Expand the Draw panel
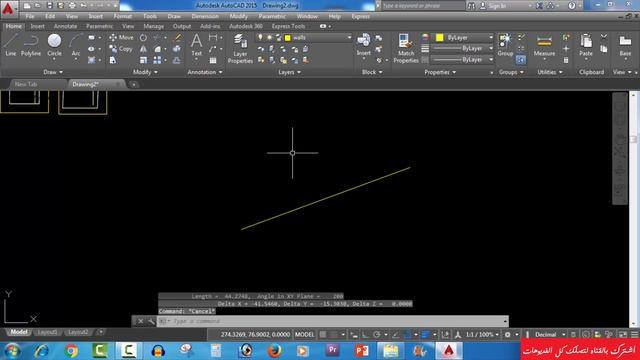This screenshot has height=360, width=640. tap(53, 72)
